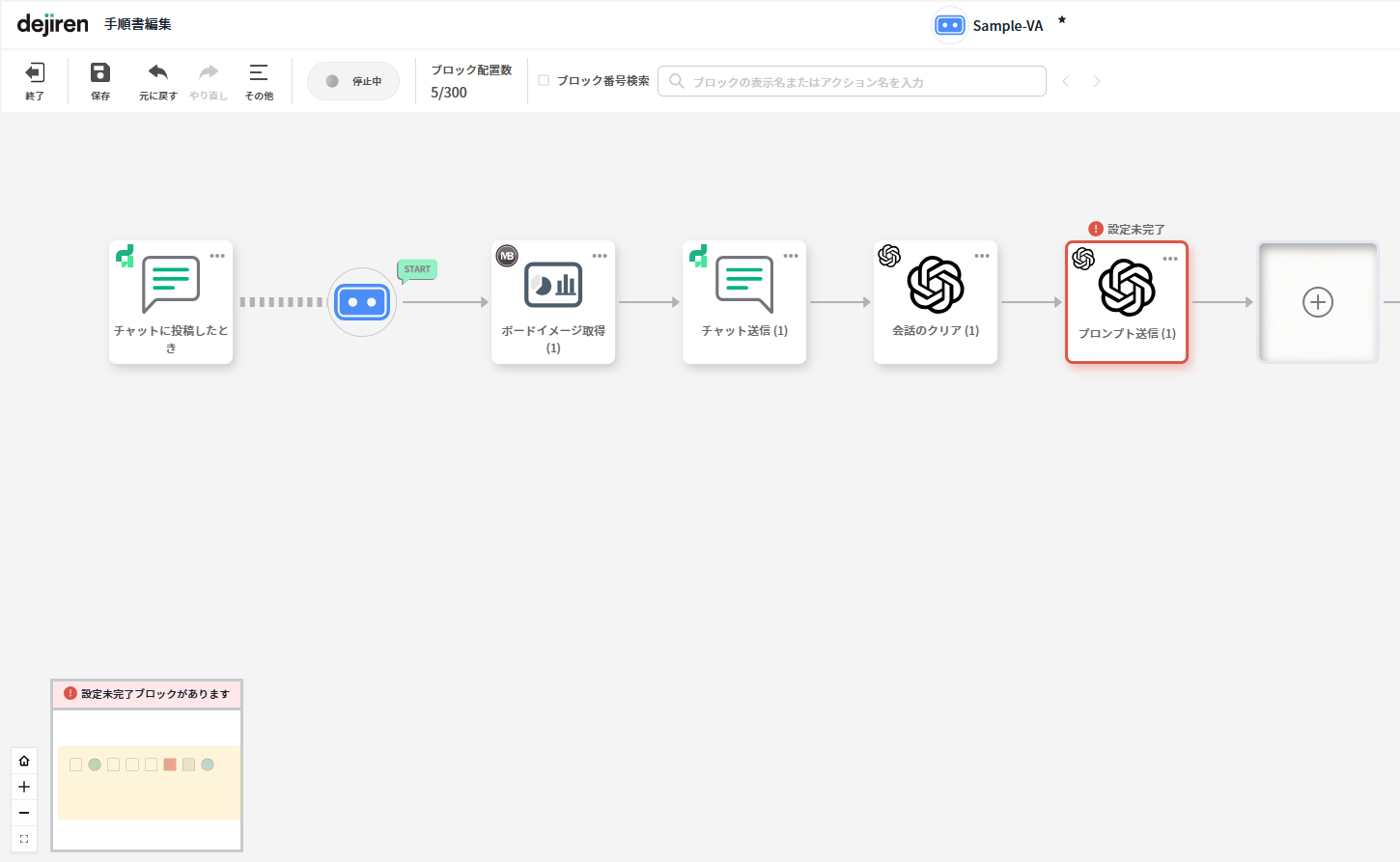1400x862 pixels.
Task: Click the red block in minimap
Action: click(x=170, y=765)
